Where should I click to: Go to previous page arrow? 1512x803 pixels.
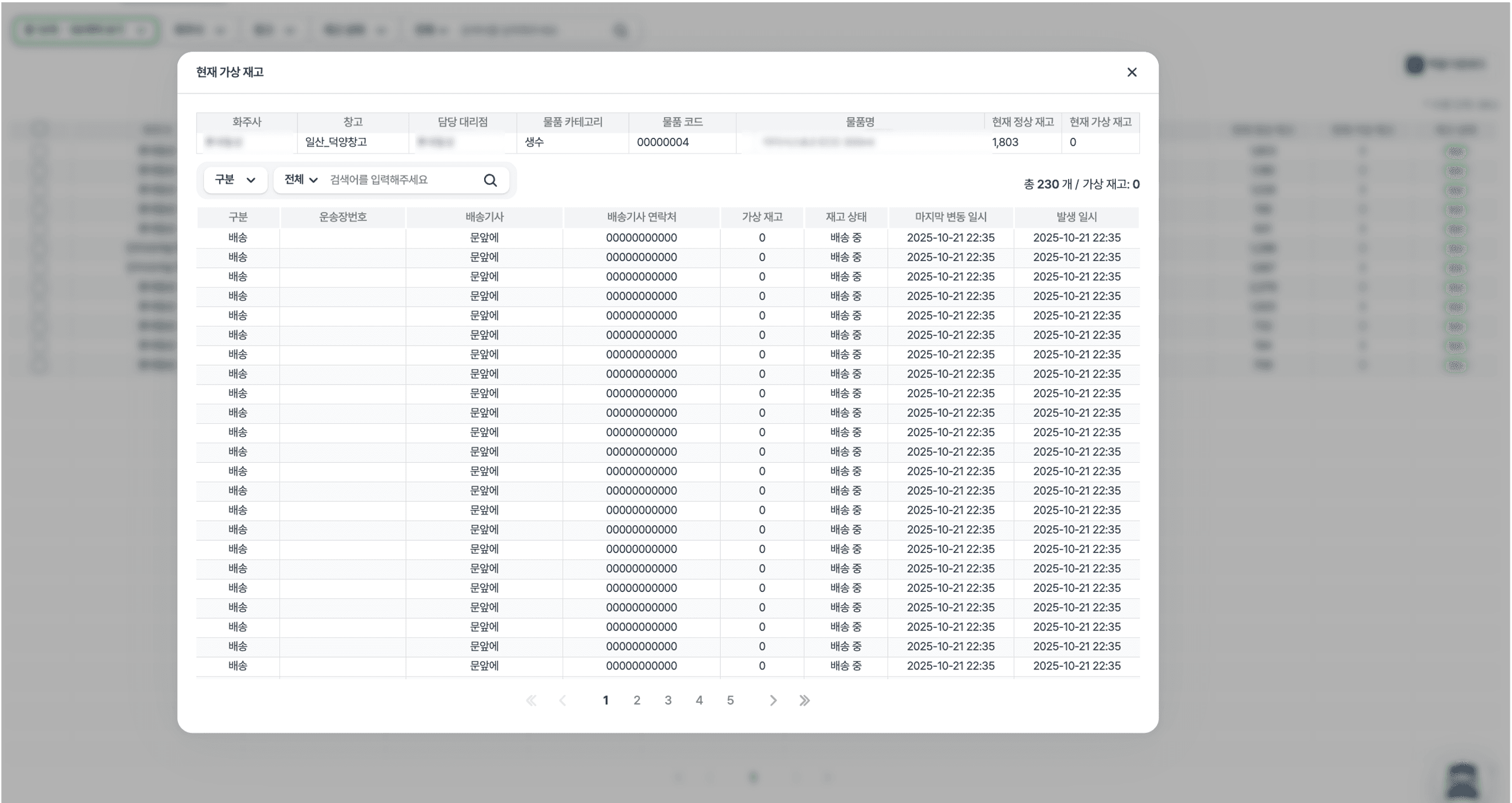point(562,700)
